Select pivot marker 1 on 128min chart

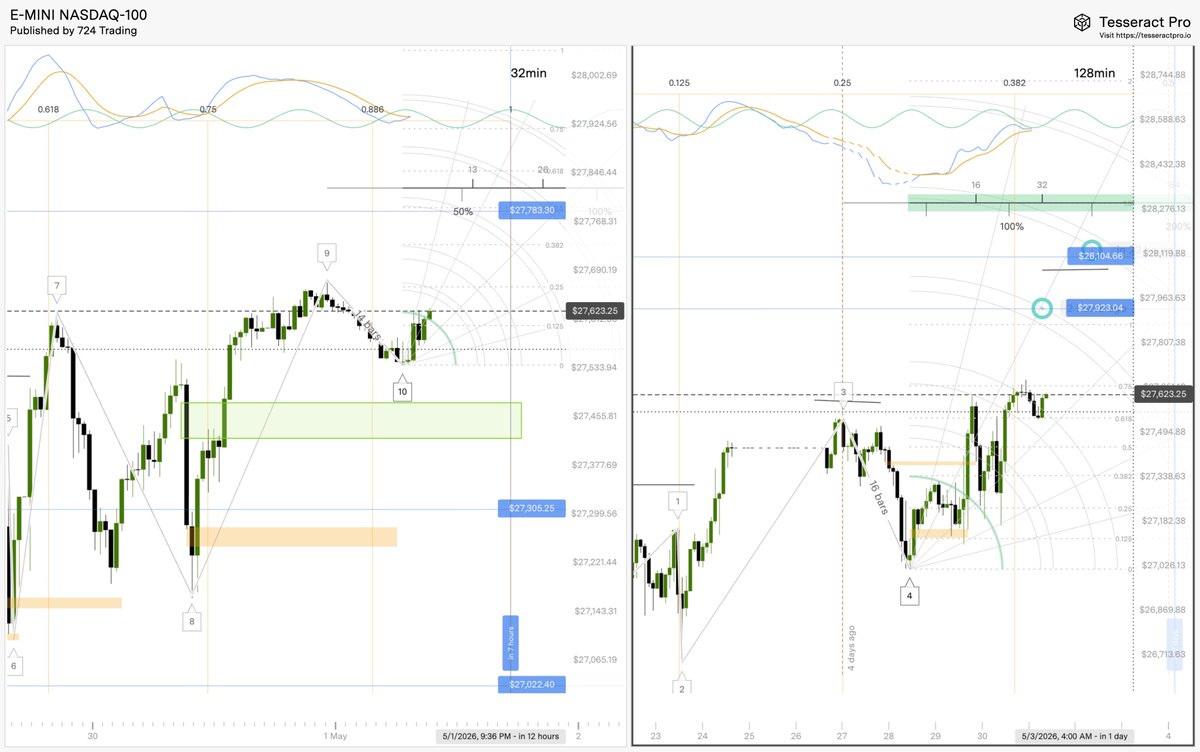[678, 501]
